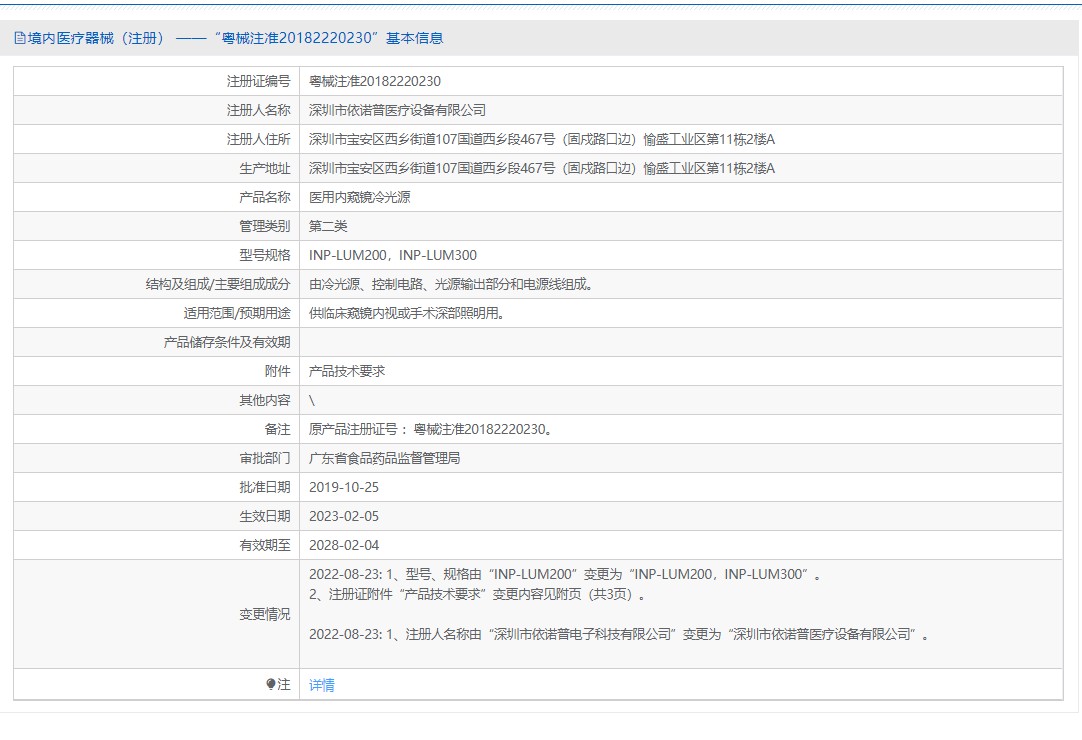Screen dimensions: 1082x740
Task: Select change line about 型号、规格 INP-LUM200 变更
Action: [x=565, y=574]
